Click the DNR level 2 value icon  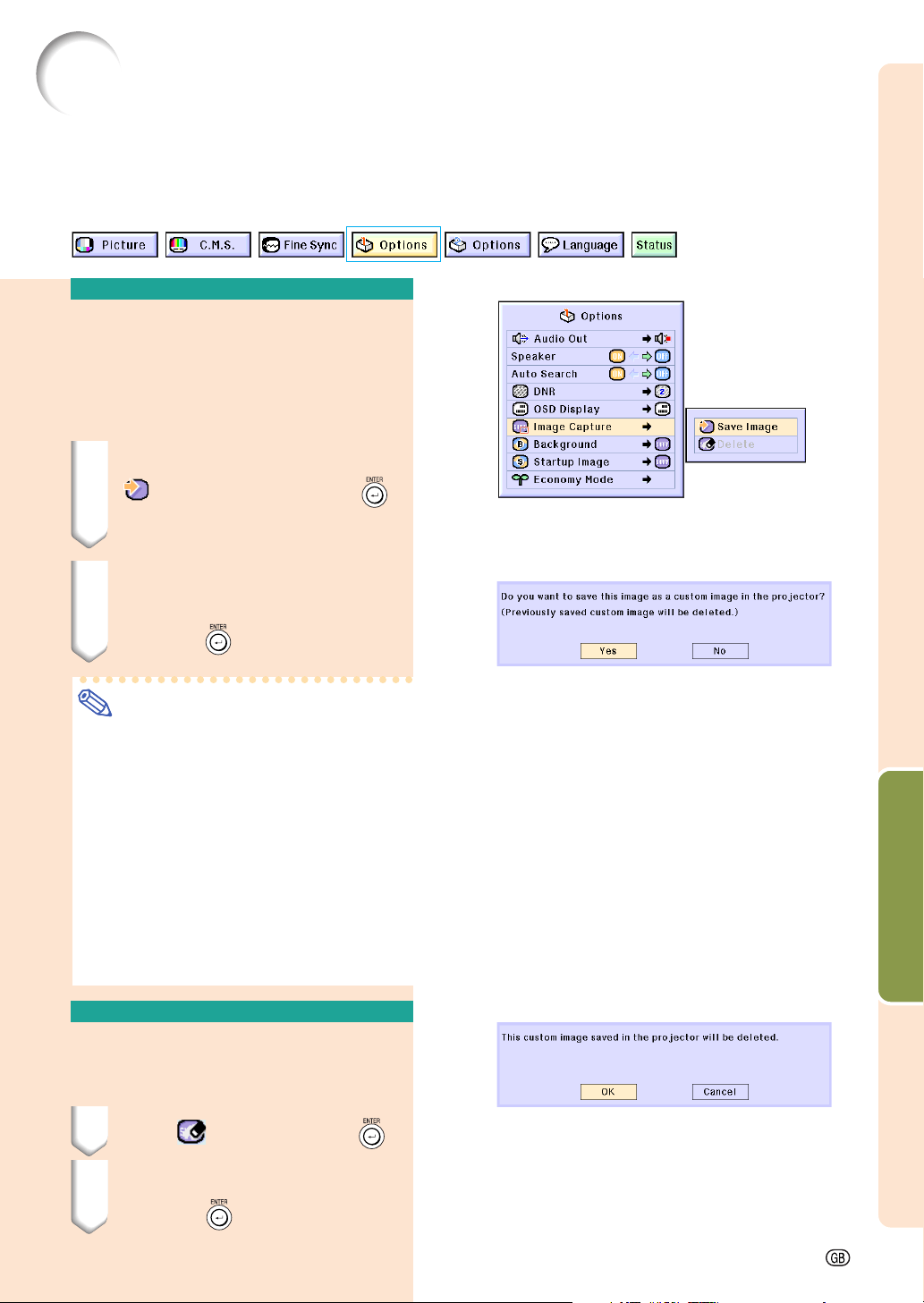663,392
